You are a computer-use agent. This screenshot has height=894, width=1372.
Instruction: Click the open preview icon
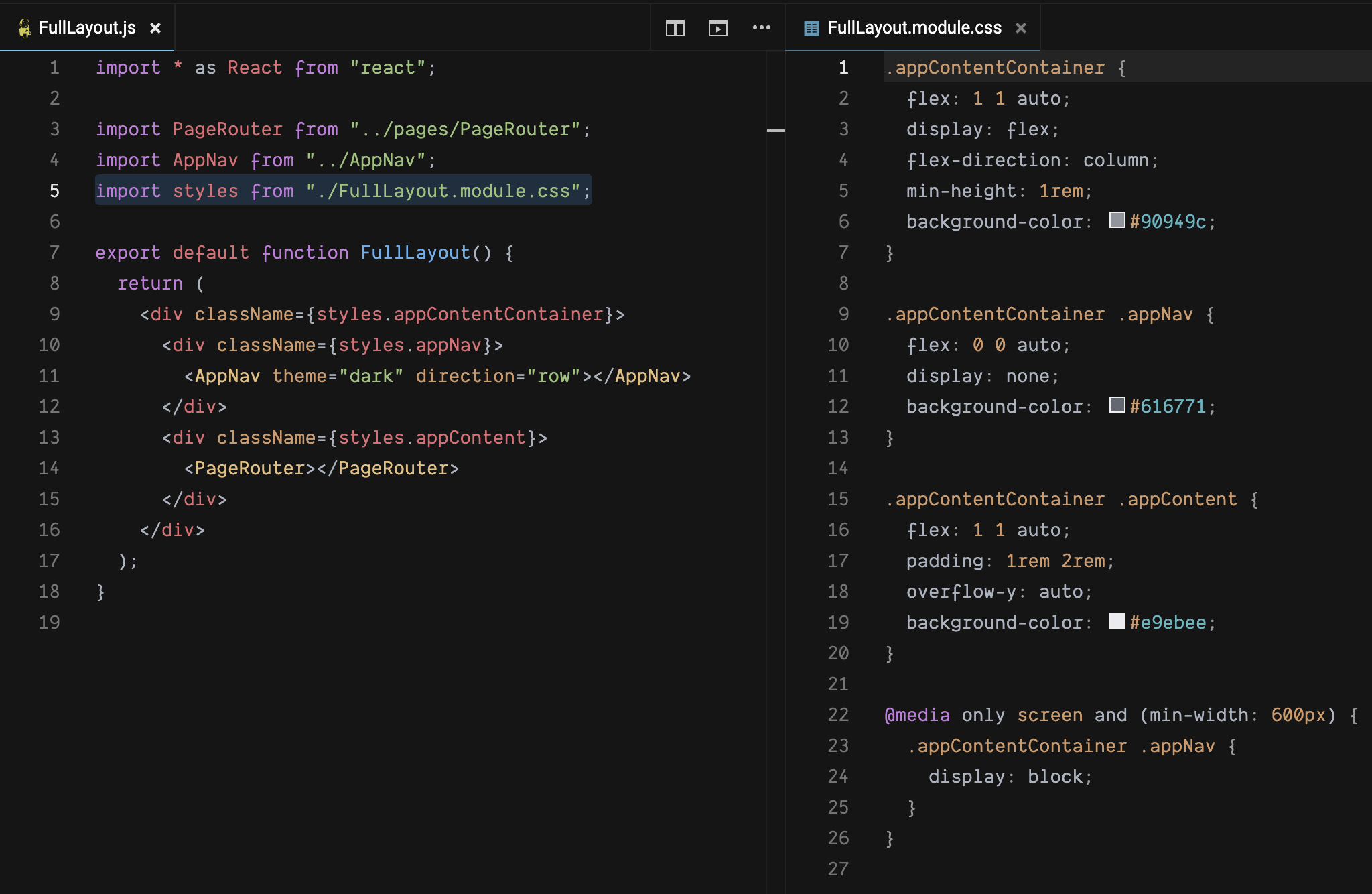pyautogui.click(x=717, y=28)
